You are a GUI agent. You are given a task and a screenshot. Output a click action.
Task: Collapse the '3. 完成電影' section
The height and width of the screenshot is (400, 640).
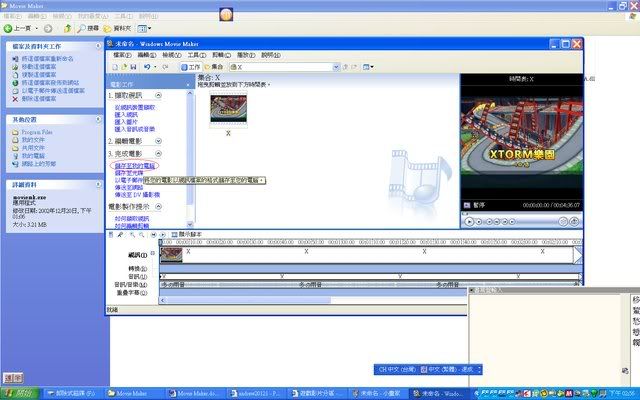coord(187,152)
